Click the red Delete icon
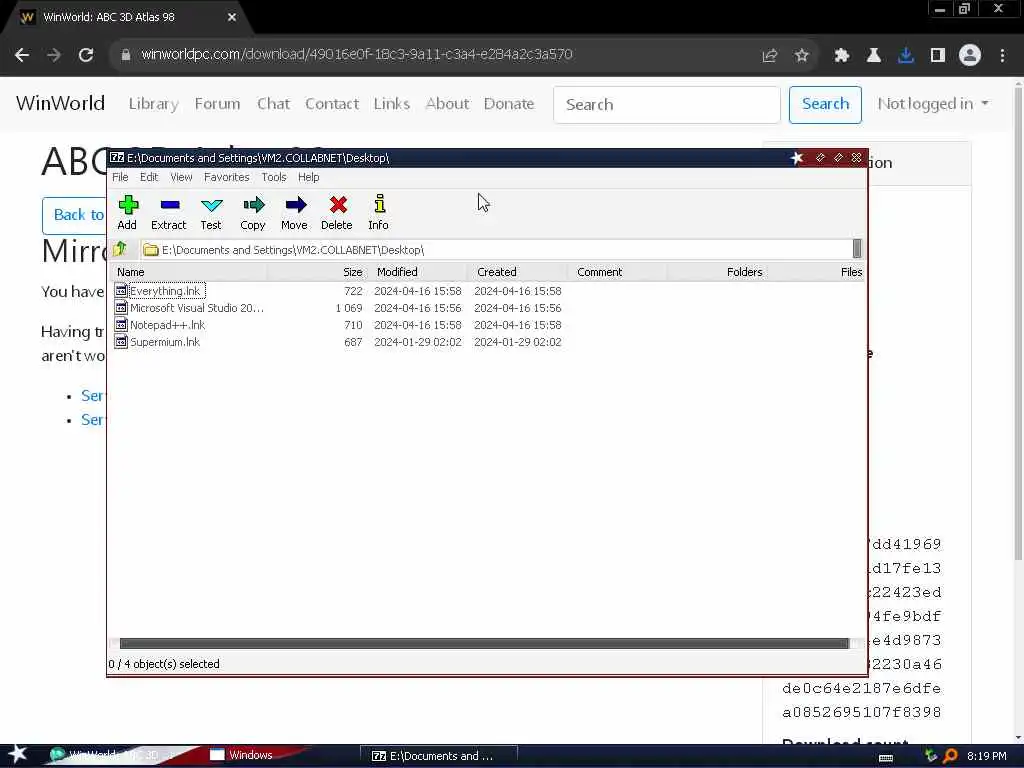The width and height of the screenshot is (1024, 768). pyautogui.click(x=337, y=212)
